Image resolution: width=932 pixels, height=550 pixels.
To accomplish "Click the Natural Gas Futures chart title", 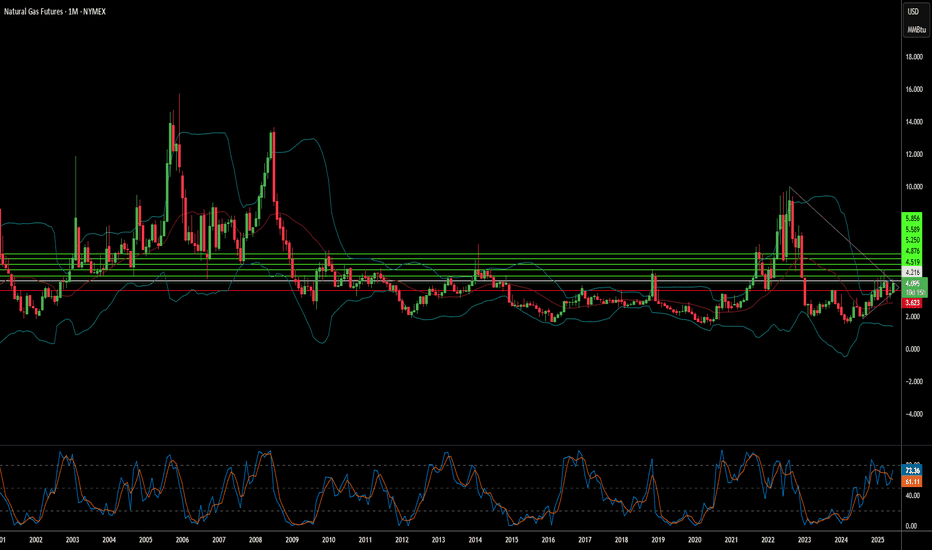I will [55, 11].
